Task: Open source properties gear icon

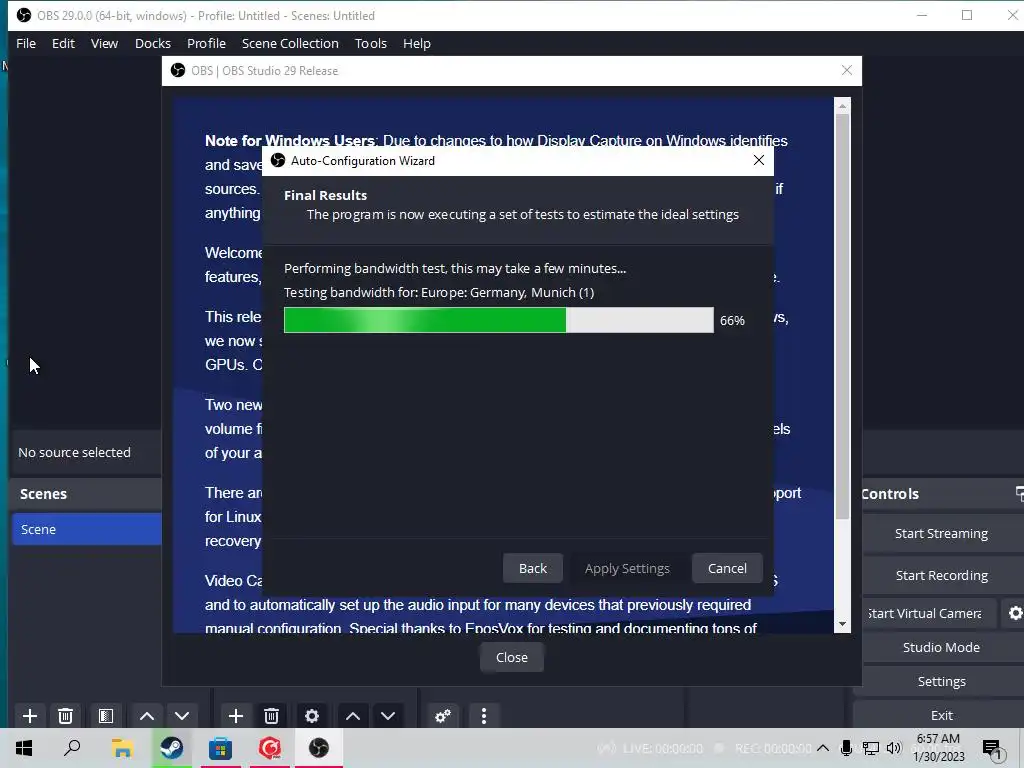Action: click(312, 716)
